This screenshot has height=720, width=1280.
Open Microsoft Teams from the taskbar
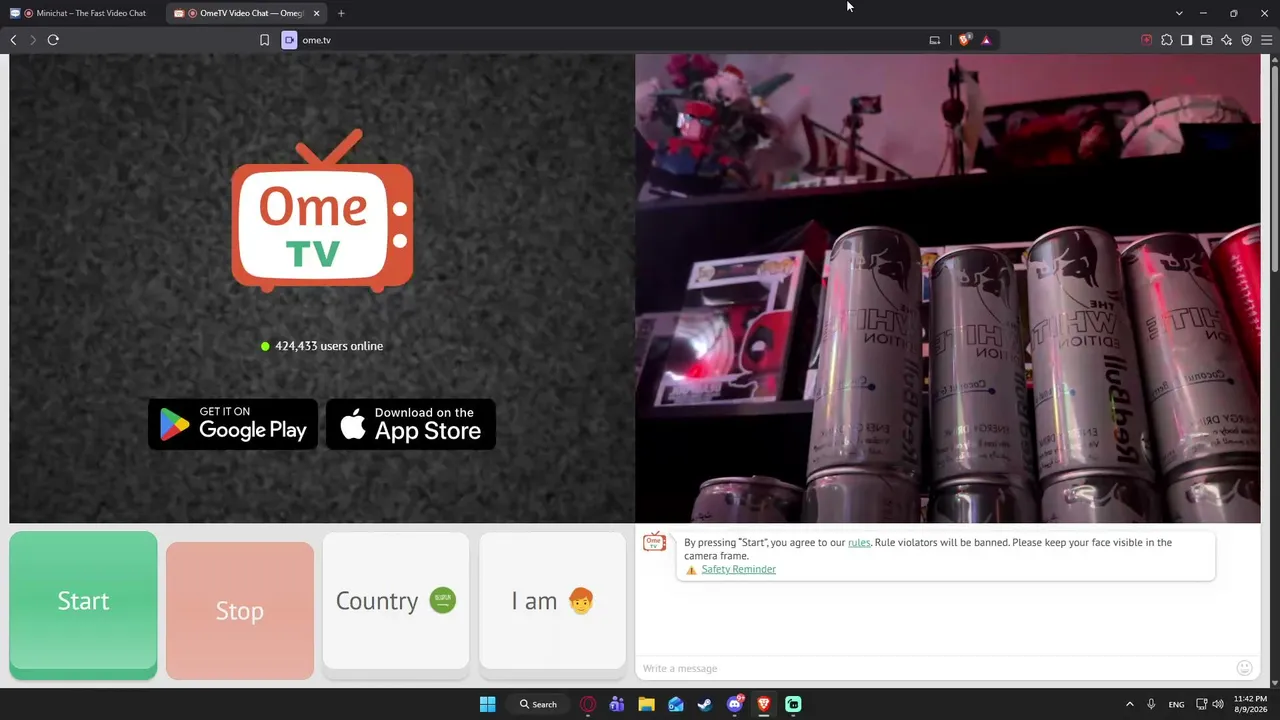pyautogui.click(x=617, y=704)
